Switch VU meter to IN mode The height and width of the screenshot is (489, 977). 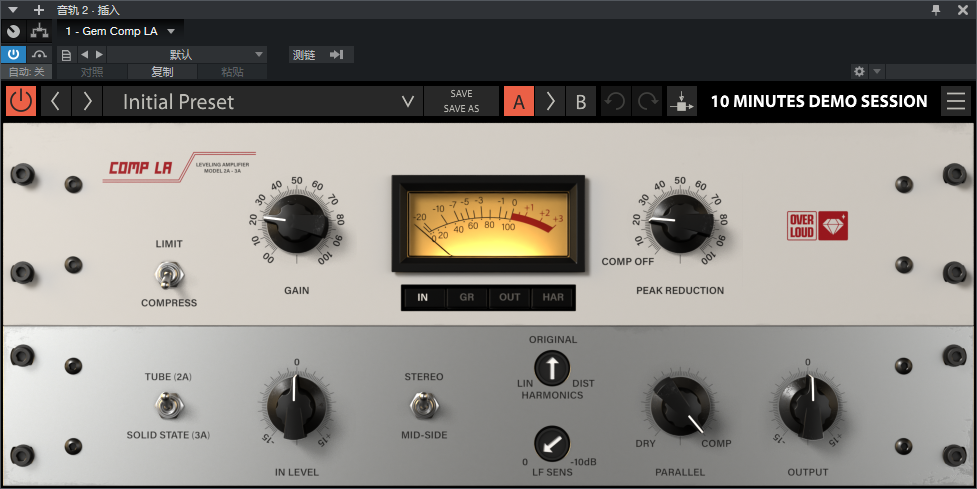(x=422, y=297)
